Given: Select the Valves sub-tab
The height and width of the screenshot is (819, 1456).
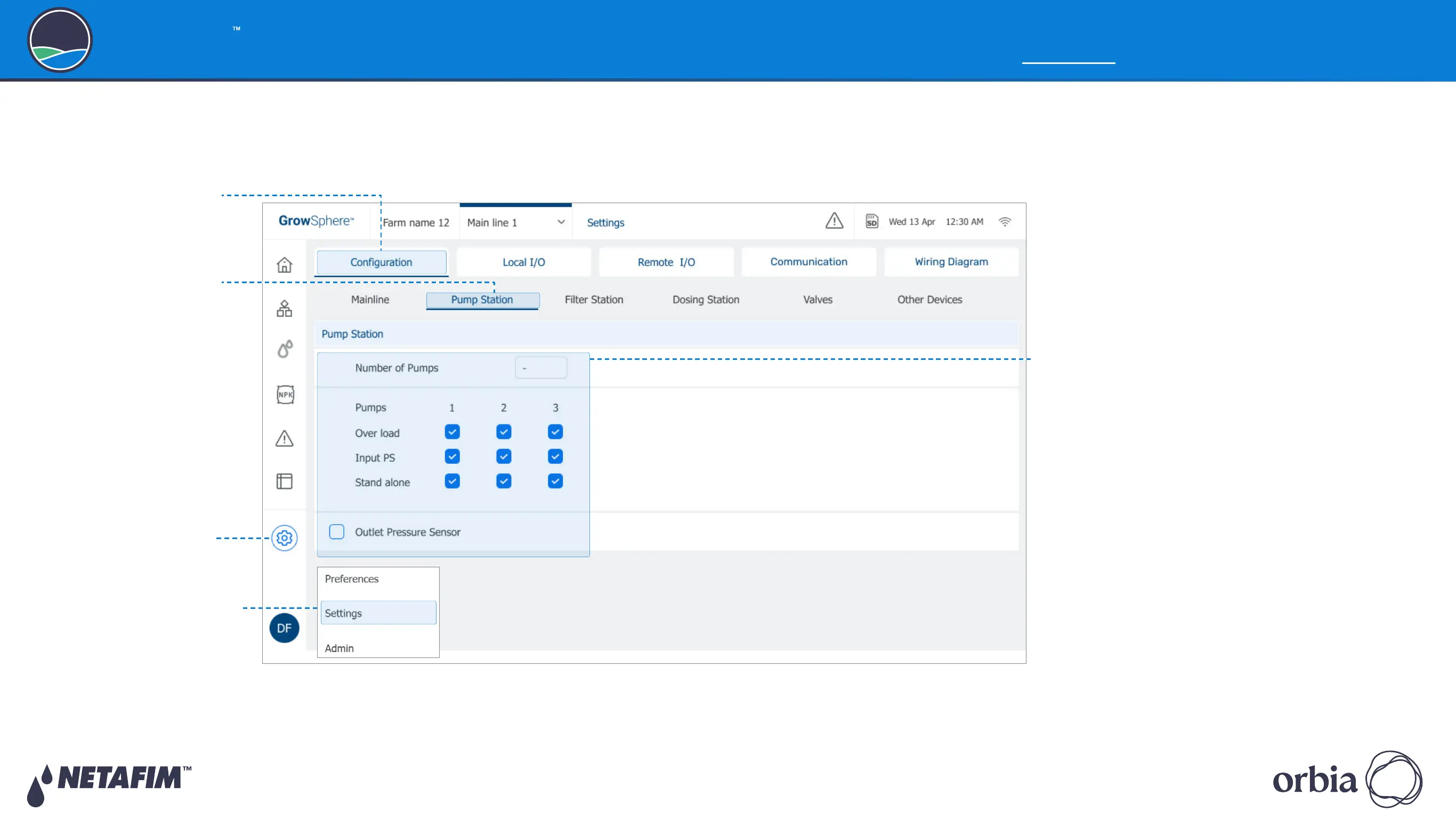Looking at the screenshot, I should pyautogui.click(x=818, y=300).
